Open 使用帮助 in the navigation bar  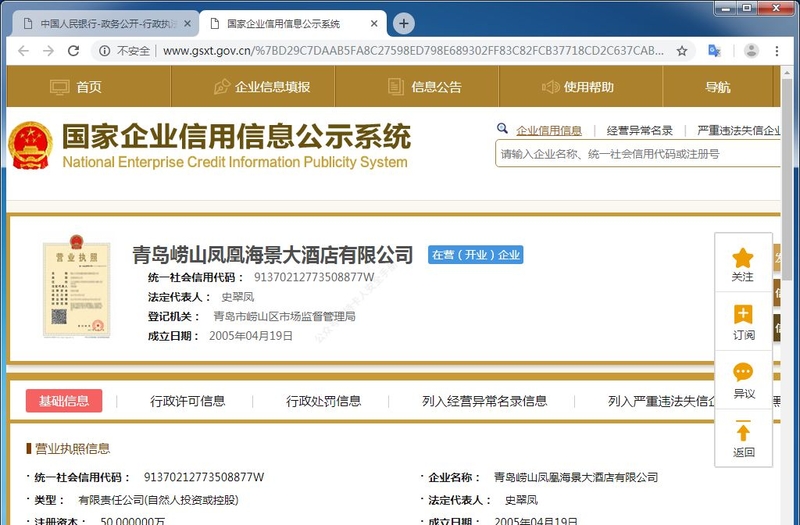581,87
